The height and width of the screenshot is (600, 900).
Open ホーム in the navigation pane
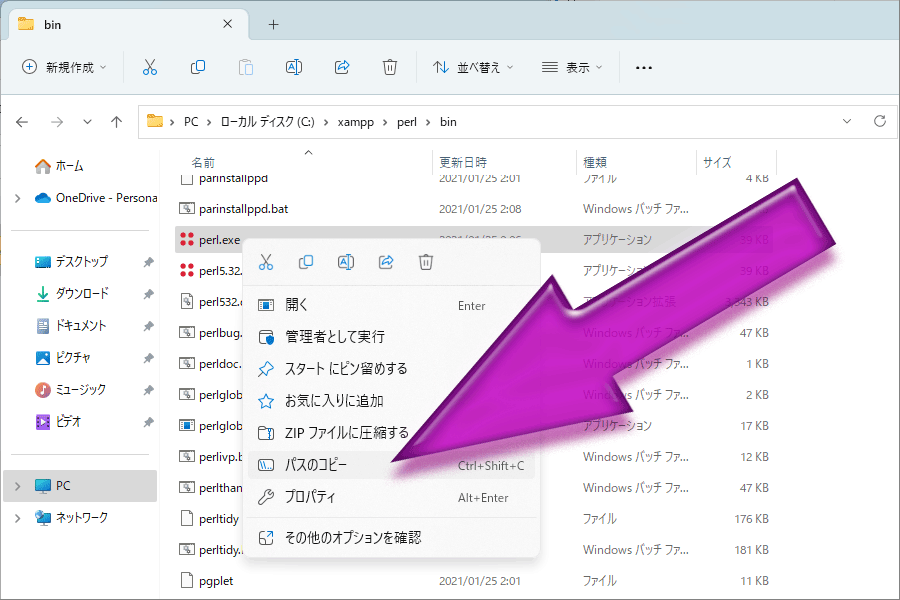click(60, 166)
